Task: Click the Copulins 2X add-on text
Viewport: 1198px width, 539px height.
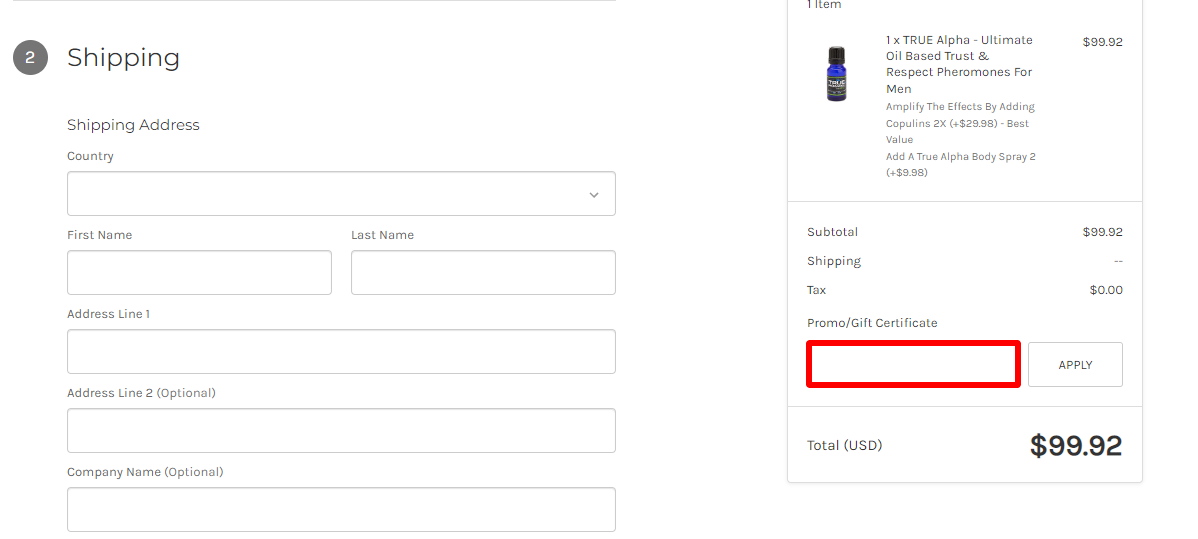Action: [960, 123]
